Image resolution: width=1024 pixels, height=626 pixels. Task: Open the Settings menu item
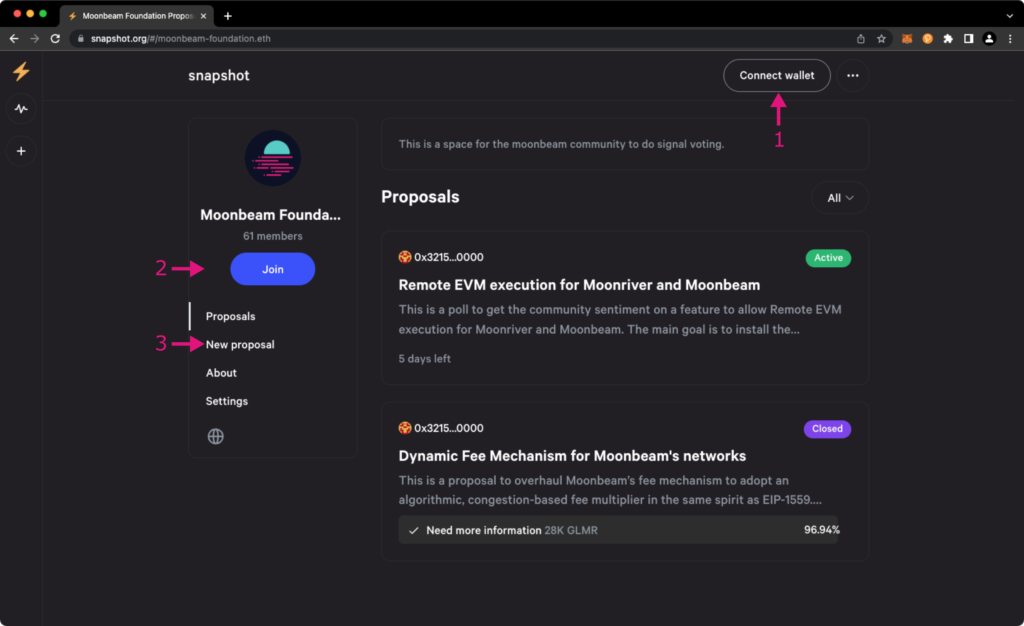[227, 401]
